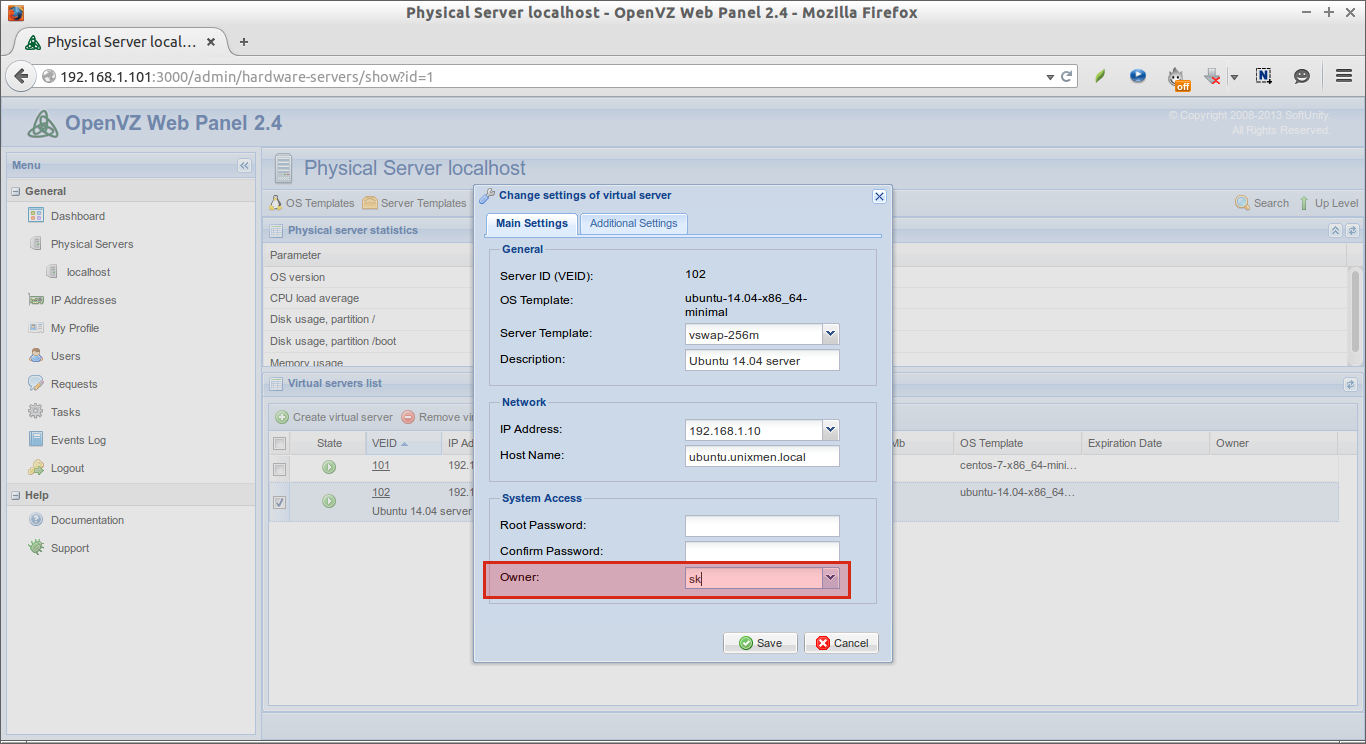Collapse the General menu group
This screenshot has width=1366, height=744.
pos(16,191)
